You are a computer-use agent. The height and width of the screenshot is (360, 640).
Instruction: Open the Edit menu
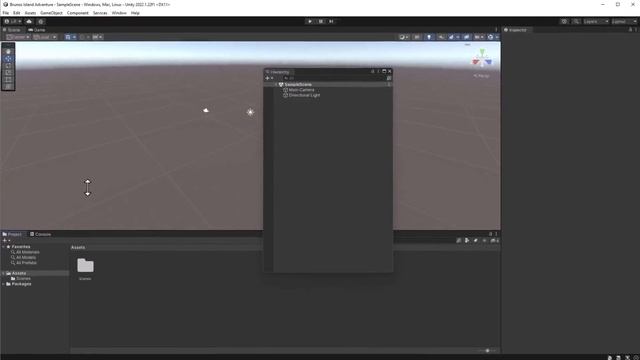coord(17,13)
